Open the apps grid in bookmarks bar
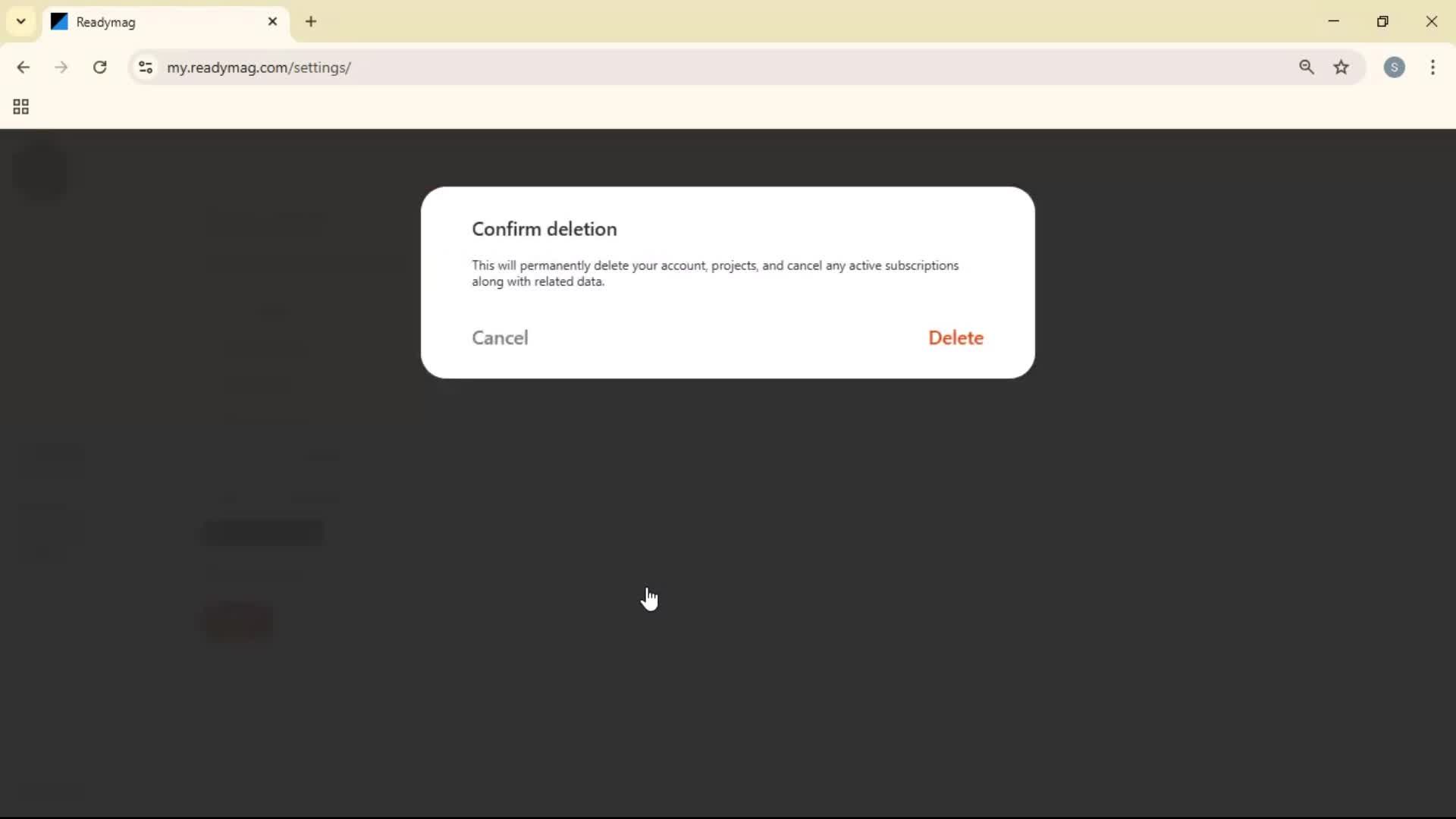 (20, 107)
